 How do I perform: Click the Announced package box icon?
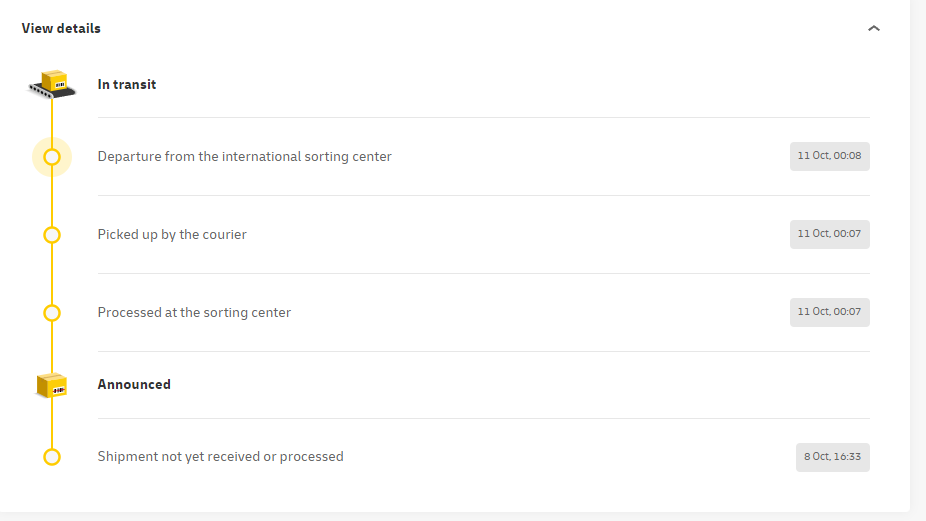pyautogui.click(x=52, y=385)
